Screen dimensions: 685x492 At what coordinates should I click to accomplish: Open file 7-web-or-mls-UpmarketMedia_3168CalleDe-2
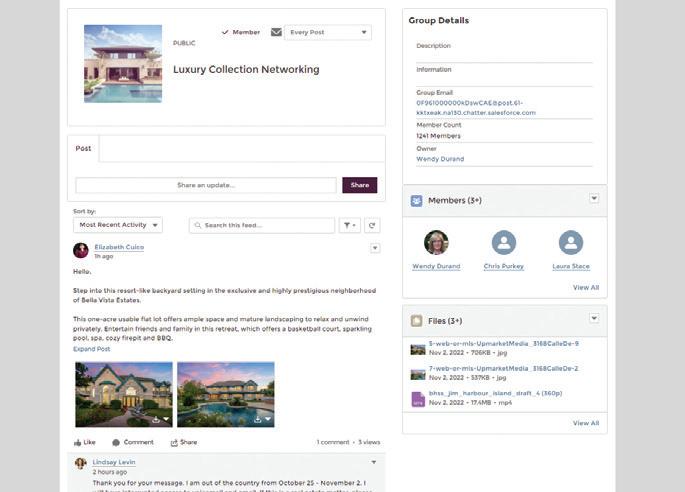tap(503, 369)
